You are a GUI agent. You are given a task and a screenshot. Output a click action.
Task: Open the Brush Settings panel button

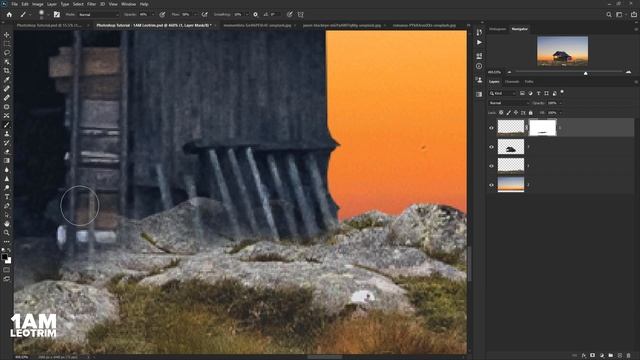57,14
